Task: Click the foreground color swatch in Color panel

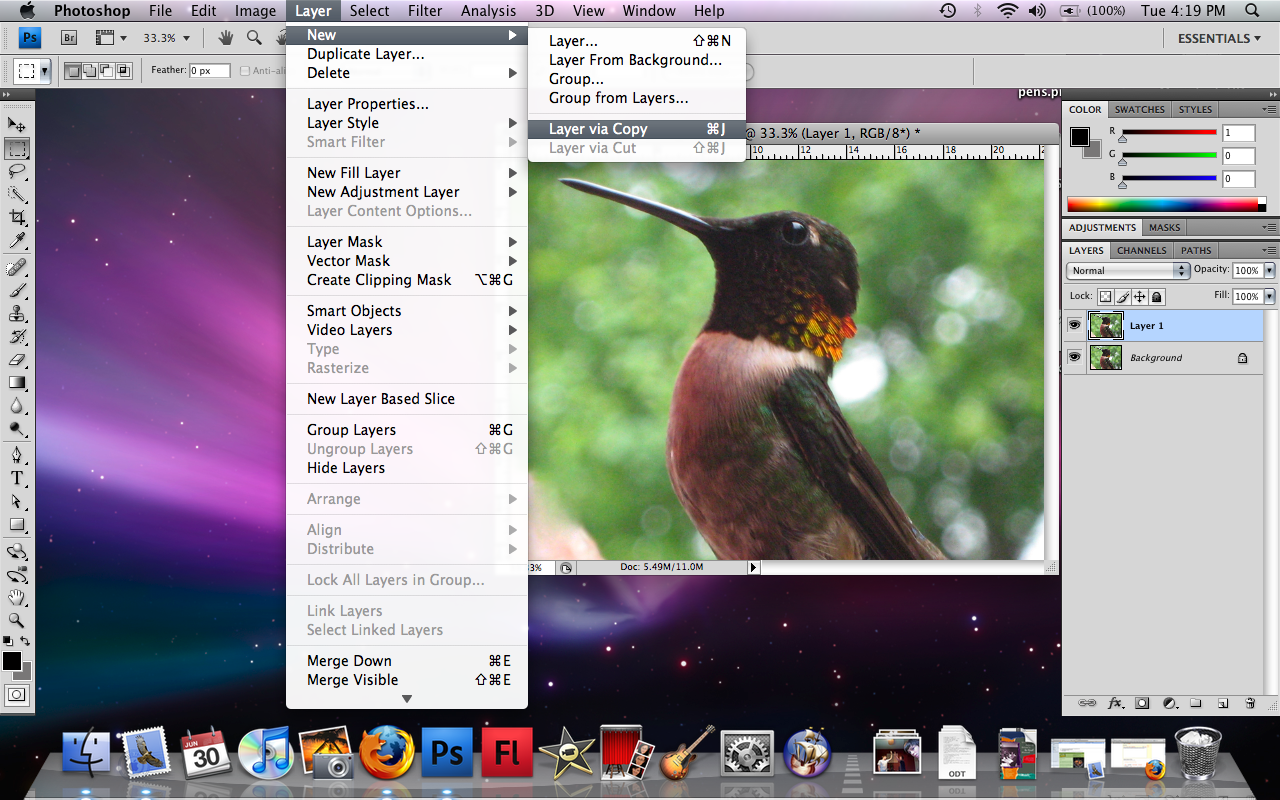Action: (x=1080, y=137)
